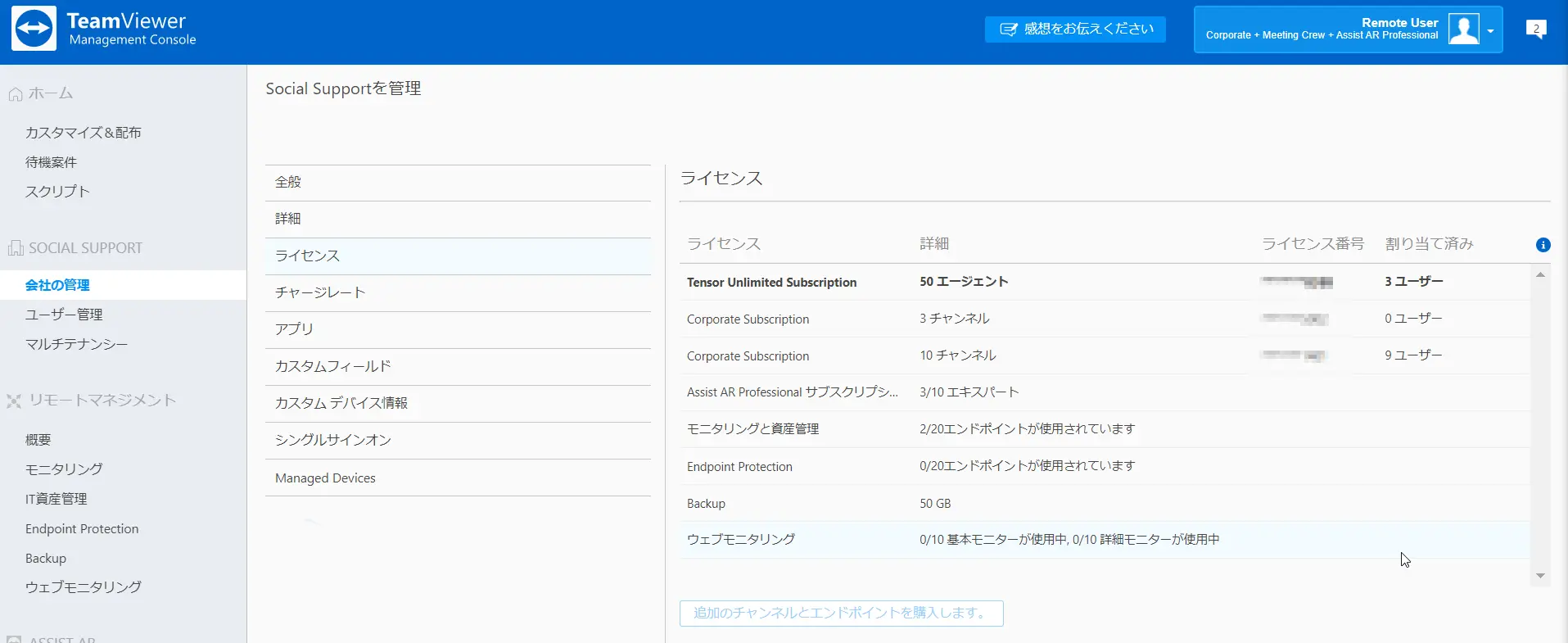Select the 3 チャンネル Corporate Subscription row
This screenshot has height=643, width=1568.
point(1105,319)
